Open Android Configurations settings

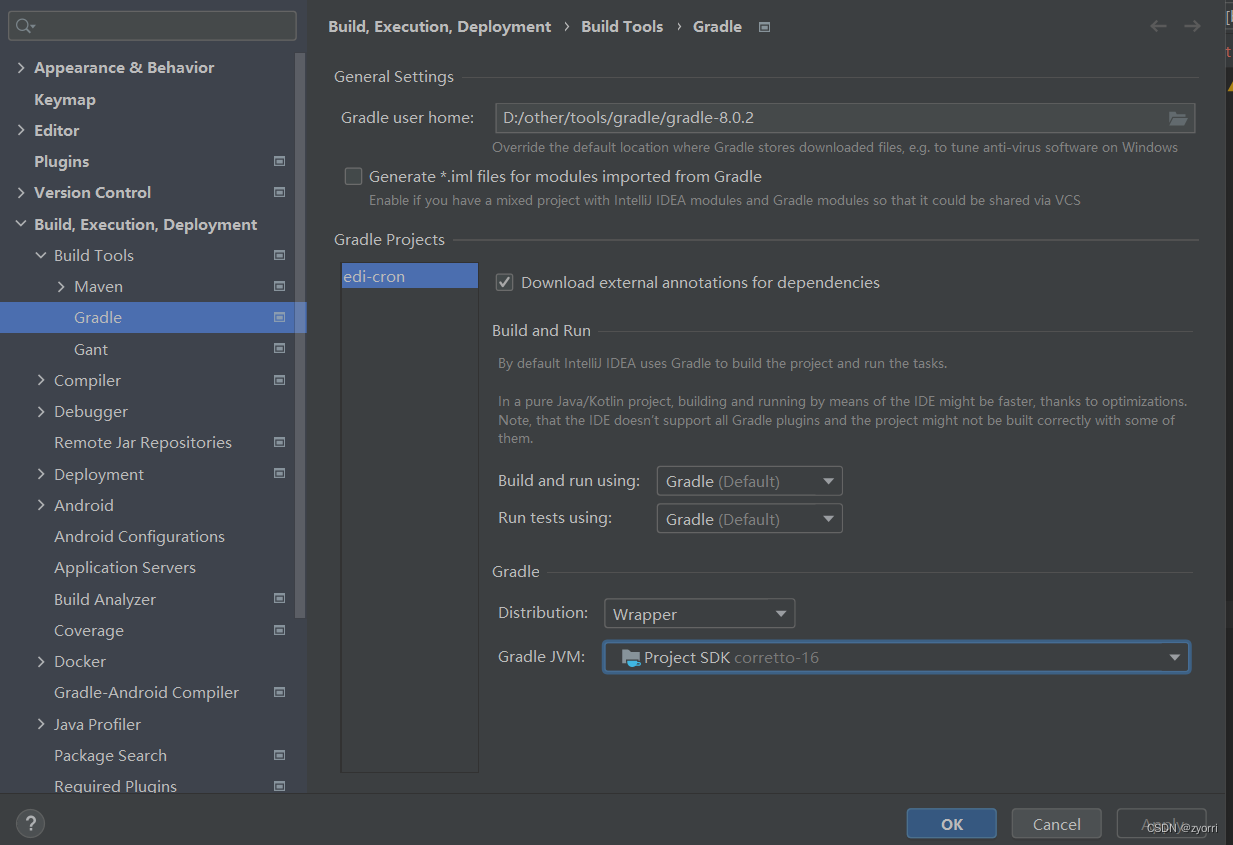[x=140, y=536]
